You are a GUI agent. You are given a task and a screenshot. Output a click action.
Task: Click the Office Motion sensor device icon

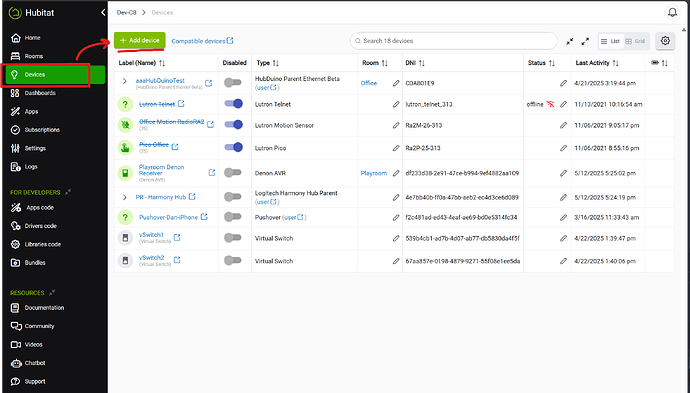click(x=125, y=125)
